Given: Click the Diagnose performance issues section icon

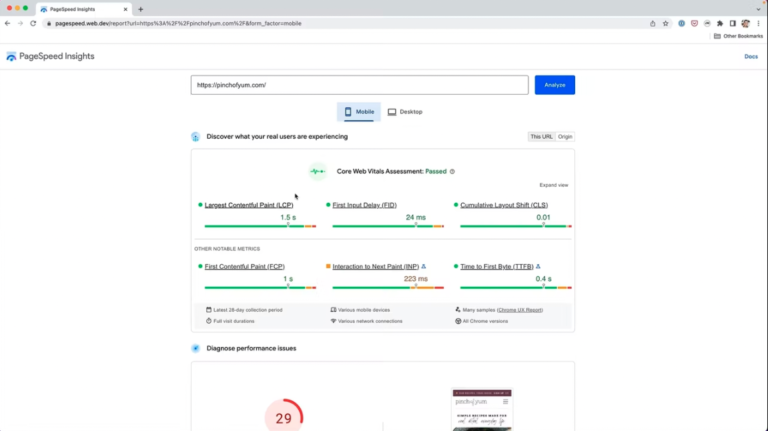Looking at the screenshot, I should pyautogui.click(x=195, y=348).
